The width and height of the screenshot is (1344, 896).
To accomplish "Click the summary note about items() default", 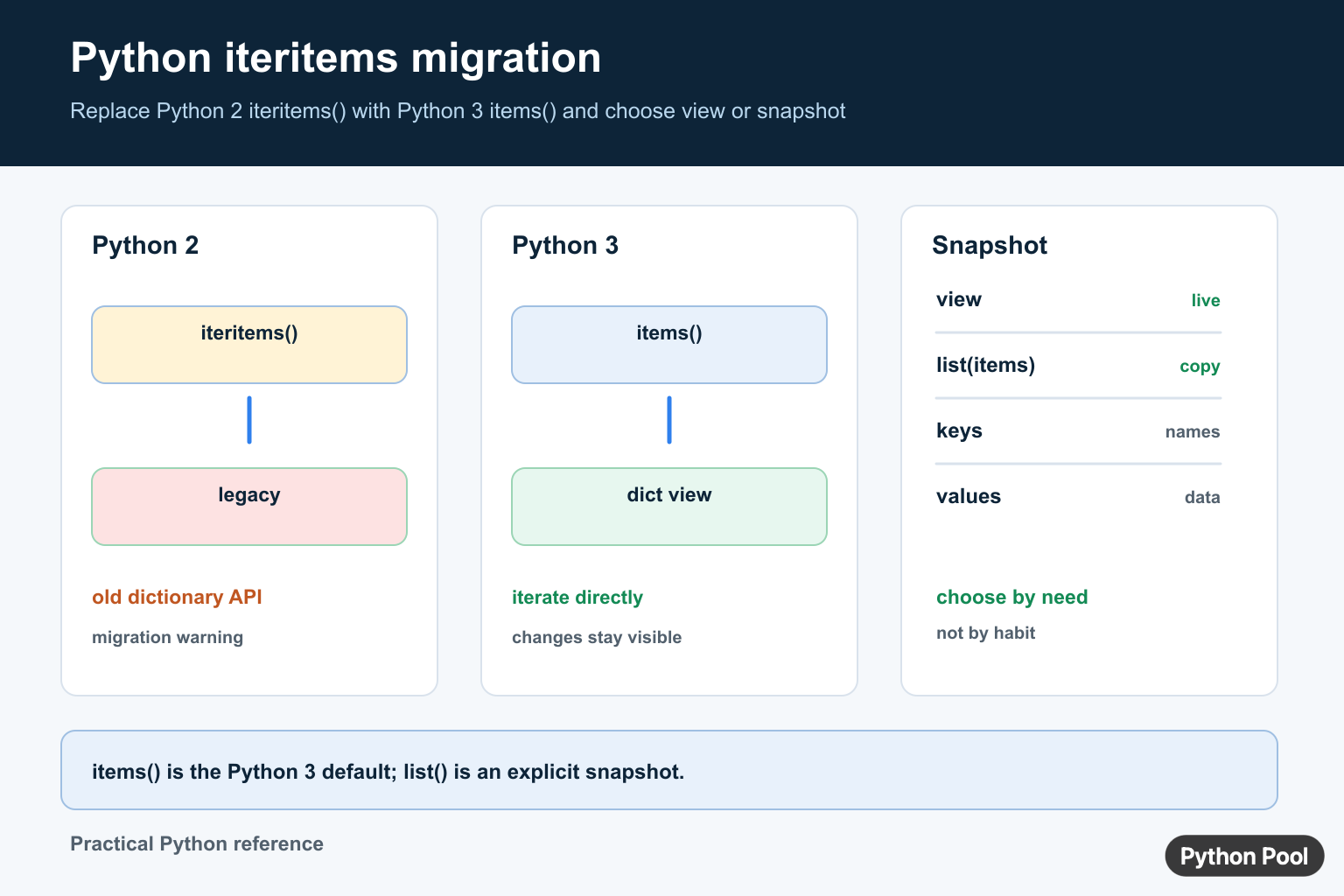I will point(669,770).
